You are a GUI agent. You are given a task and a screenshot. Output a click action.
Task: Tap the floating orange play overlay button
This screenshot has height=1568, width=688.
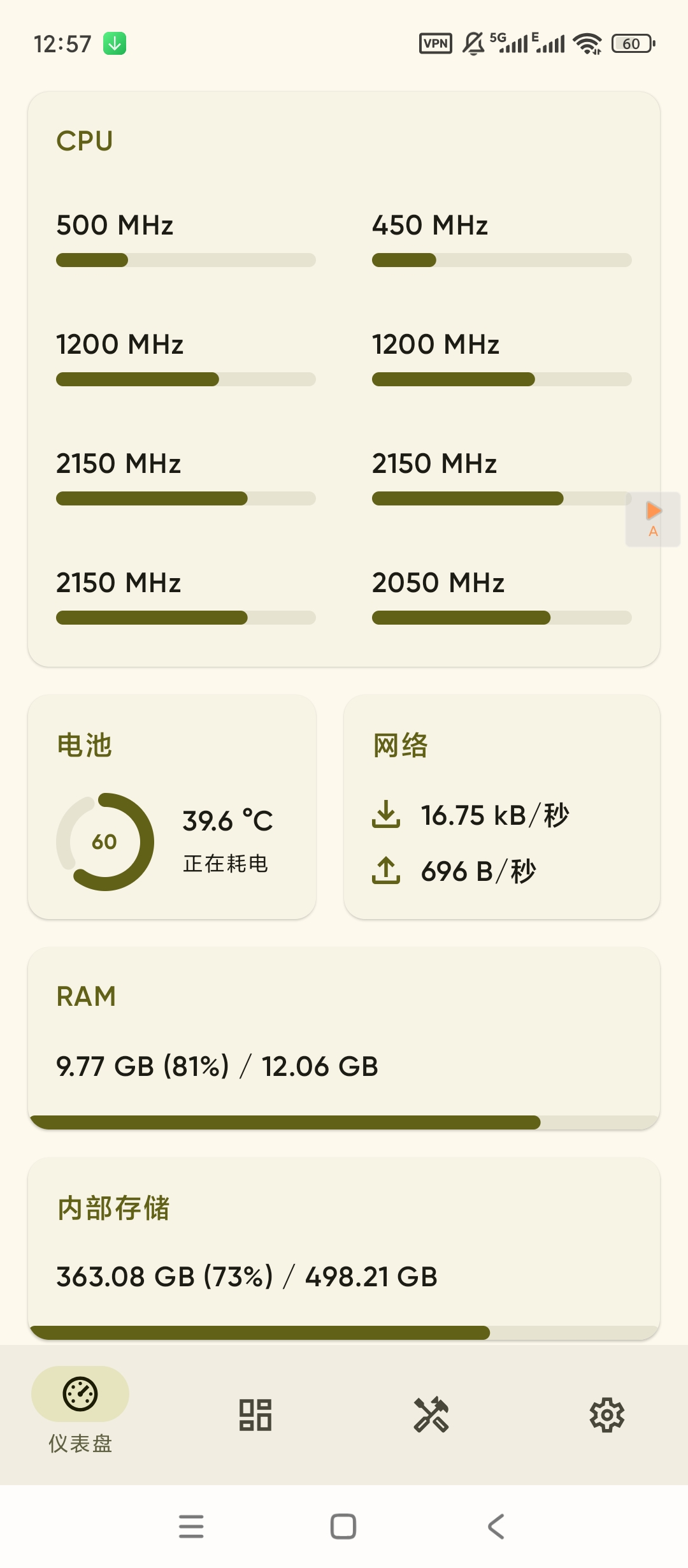[x=653, y=519]
